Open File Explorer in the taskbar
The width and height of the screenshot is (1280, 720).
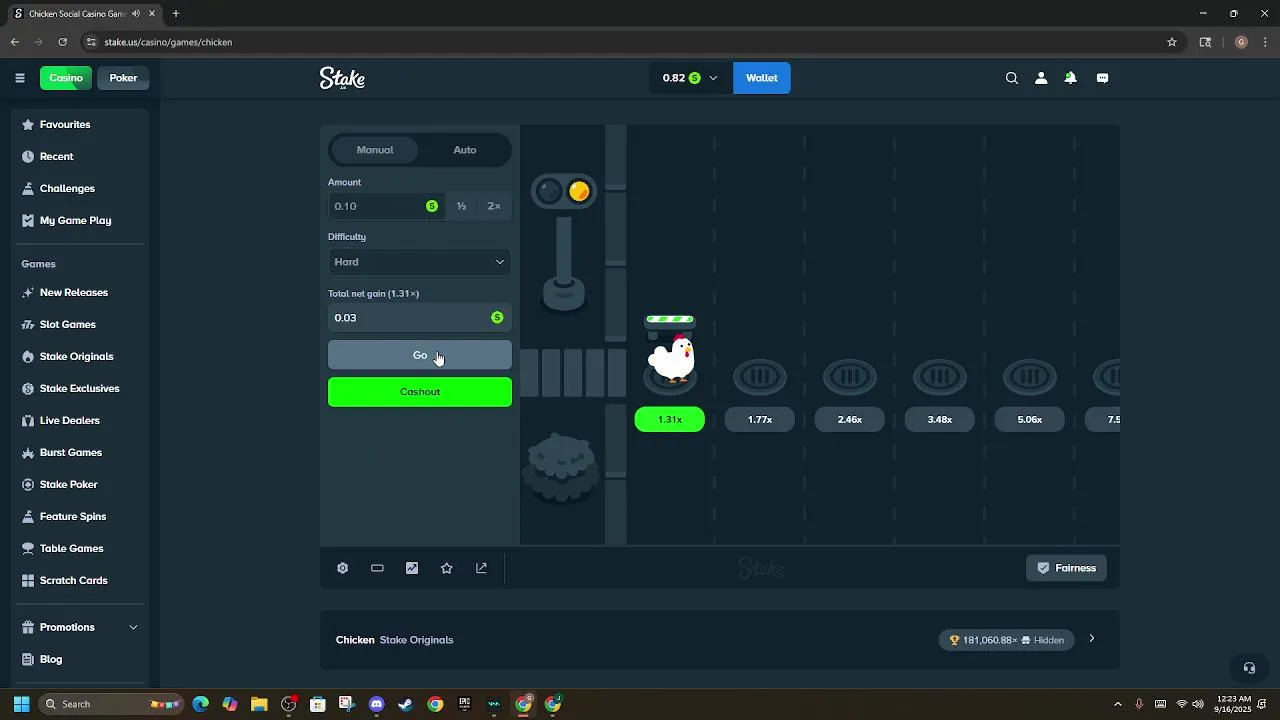tap(259, 704)
